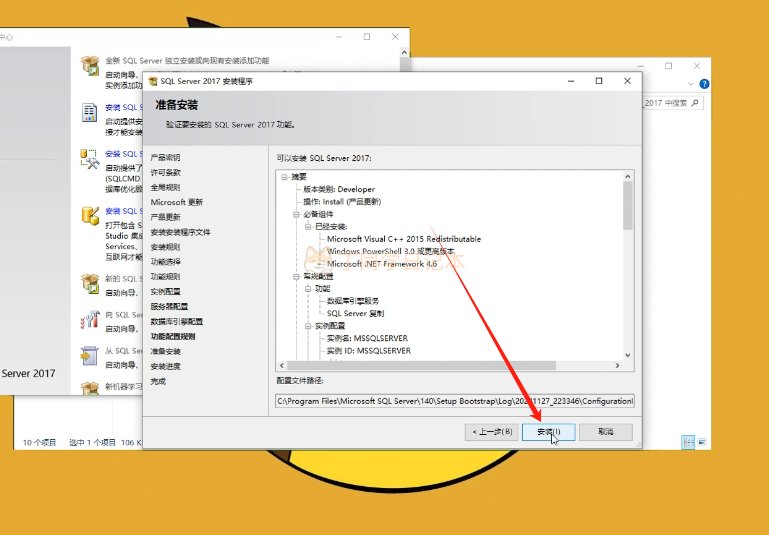Image resolution: width=769 pixels, height=535 pixels.
Task: Click the summary tree scroll down arrow
Action: point(628,356)
